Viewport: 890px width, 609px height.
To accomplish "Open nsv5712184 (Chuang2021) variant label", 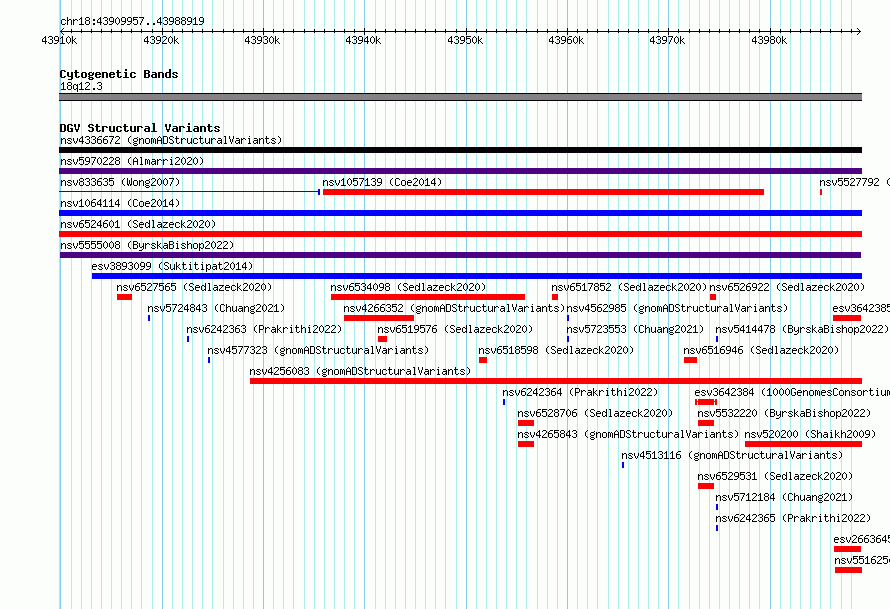I will tap(784, 497).
